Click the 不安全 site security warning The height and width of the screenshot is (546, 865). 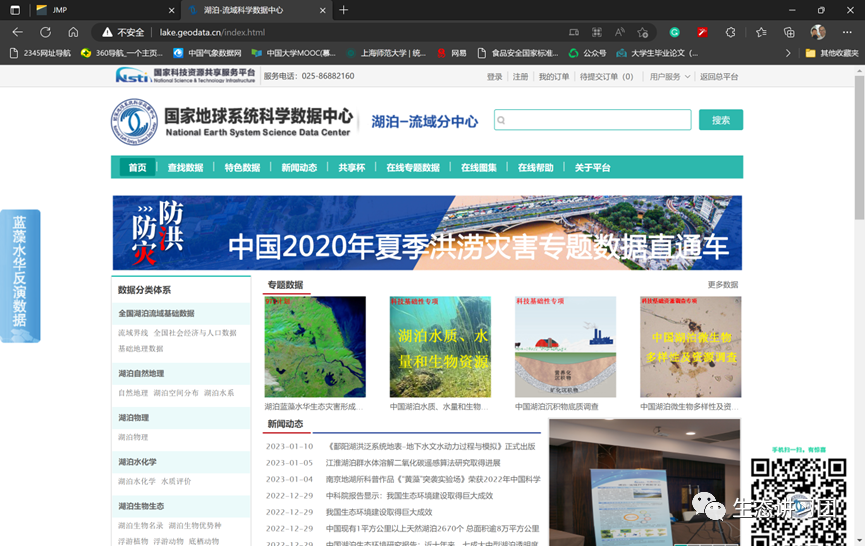[123, 33]
